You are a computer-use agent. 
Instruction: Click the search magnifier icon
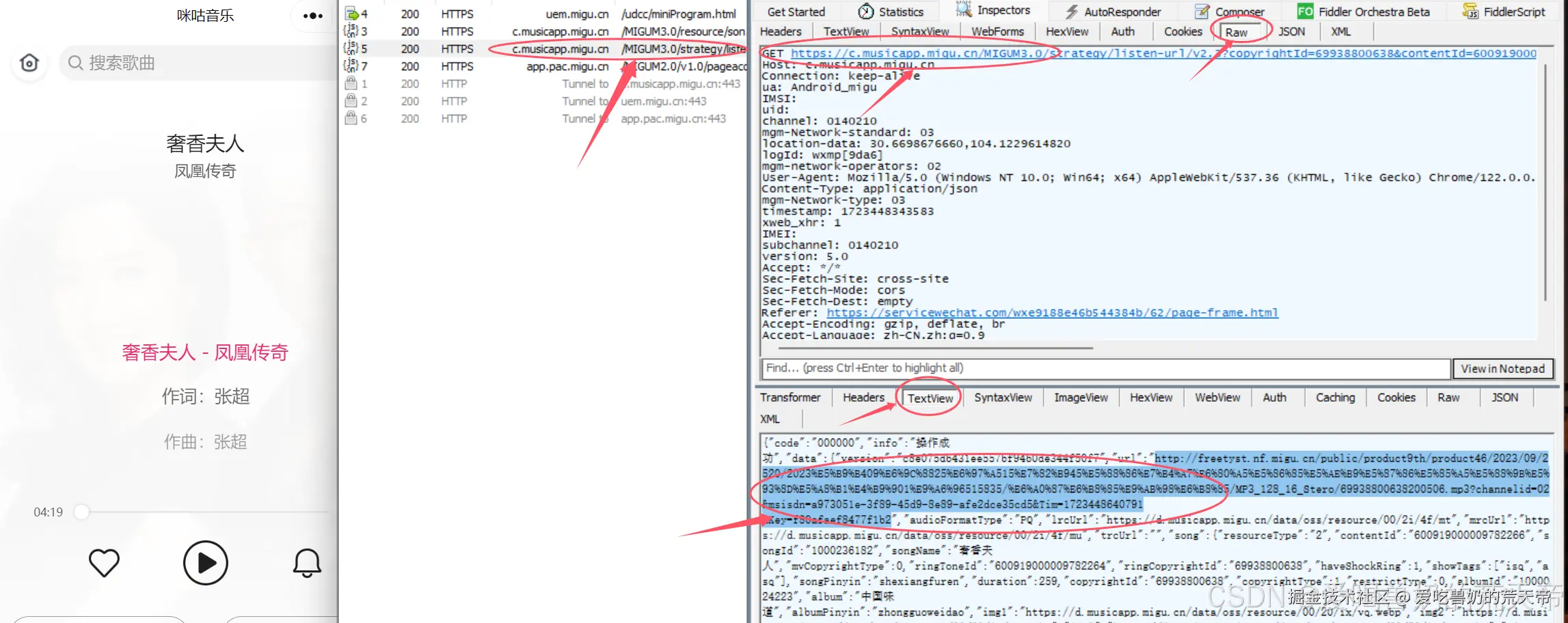75,64
